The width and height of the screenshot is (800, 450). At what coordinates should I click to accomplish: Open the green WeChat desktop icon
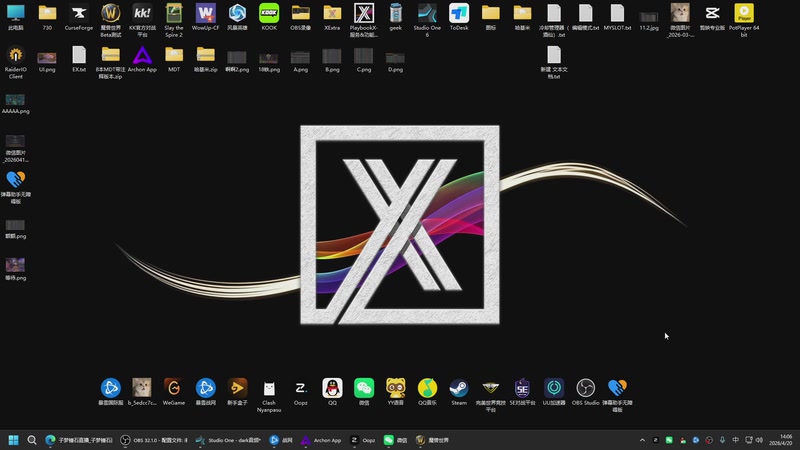tap(364, 391)
